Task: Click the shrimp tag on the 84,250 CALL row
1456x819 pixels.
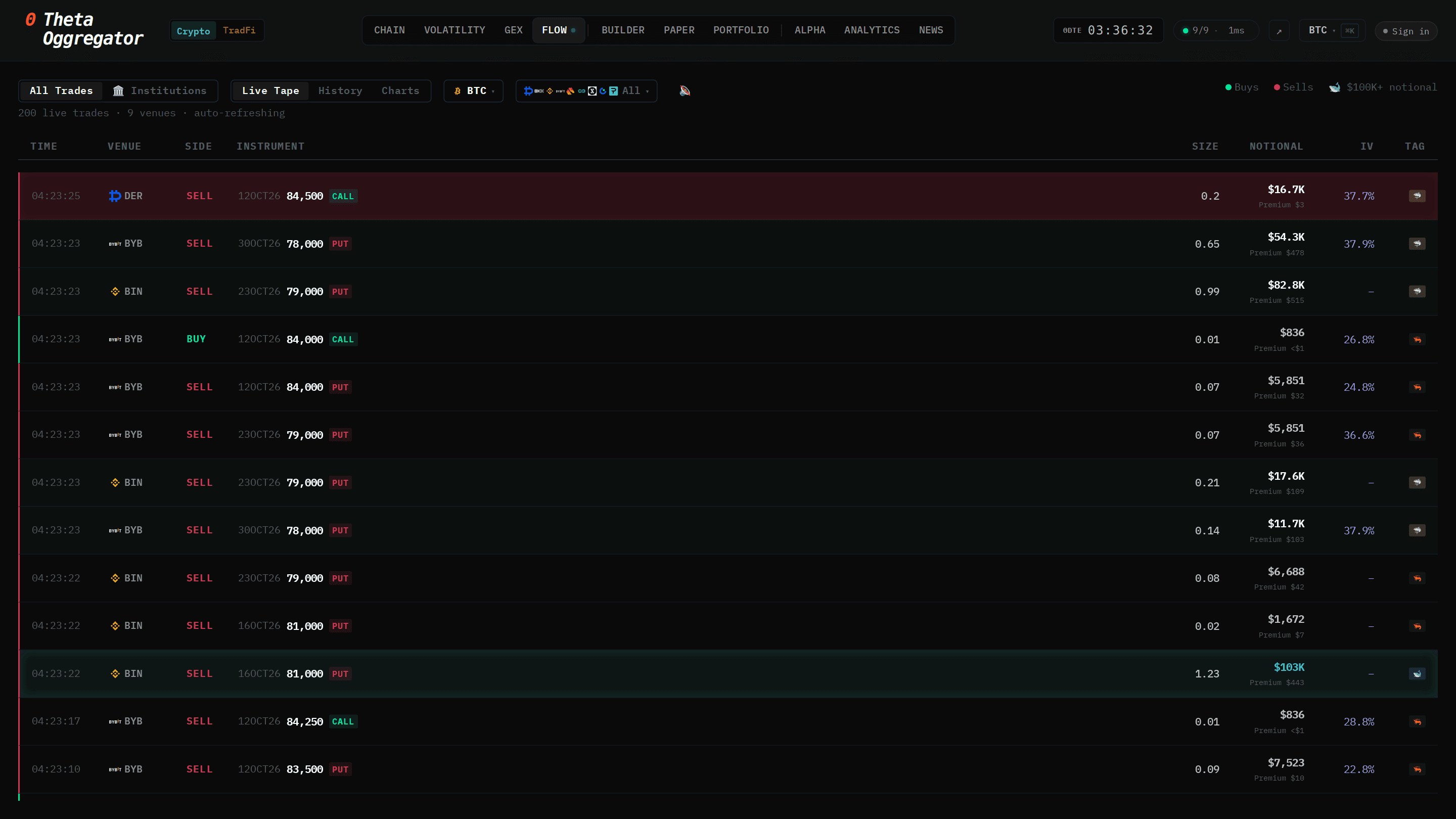Action: coord(1417,722)
